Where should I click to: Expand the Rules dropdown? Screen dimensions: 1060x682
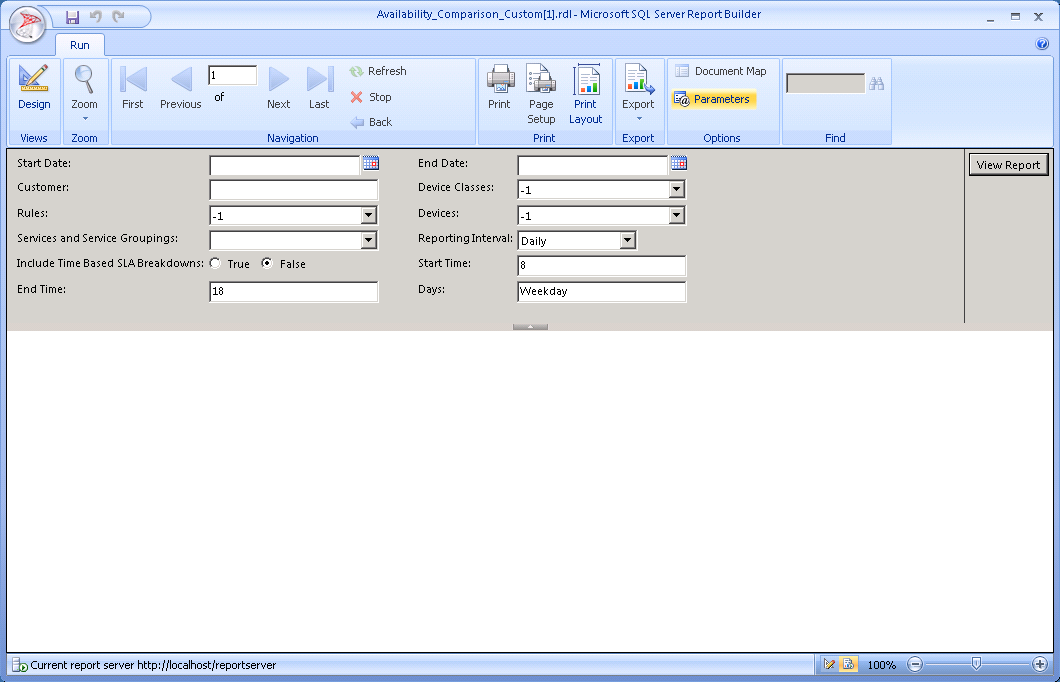[368, 216]
